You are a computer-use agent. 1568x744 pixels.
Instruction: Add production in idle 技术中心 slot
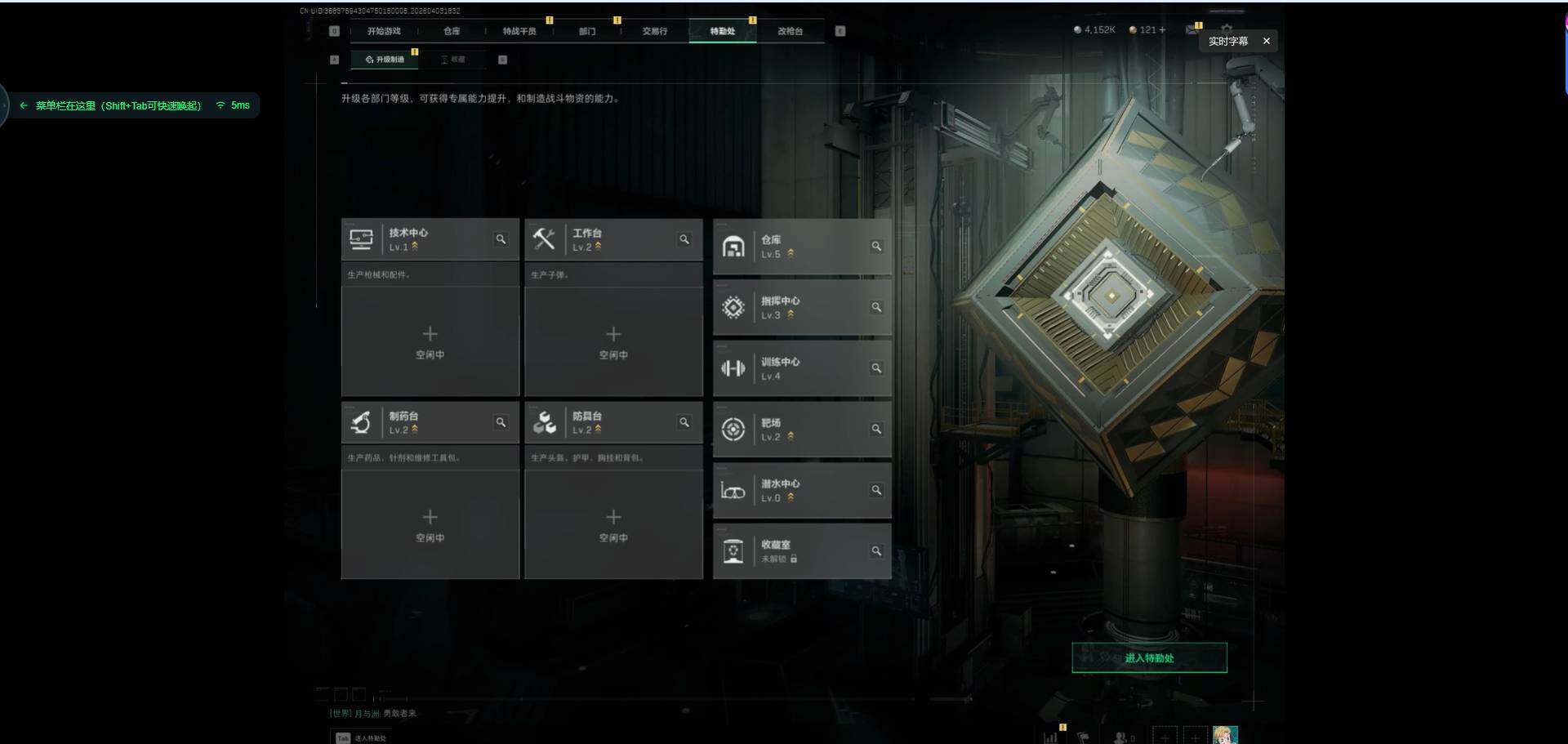point(430,341)
